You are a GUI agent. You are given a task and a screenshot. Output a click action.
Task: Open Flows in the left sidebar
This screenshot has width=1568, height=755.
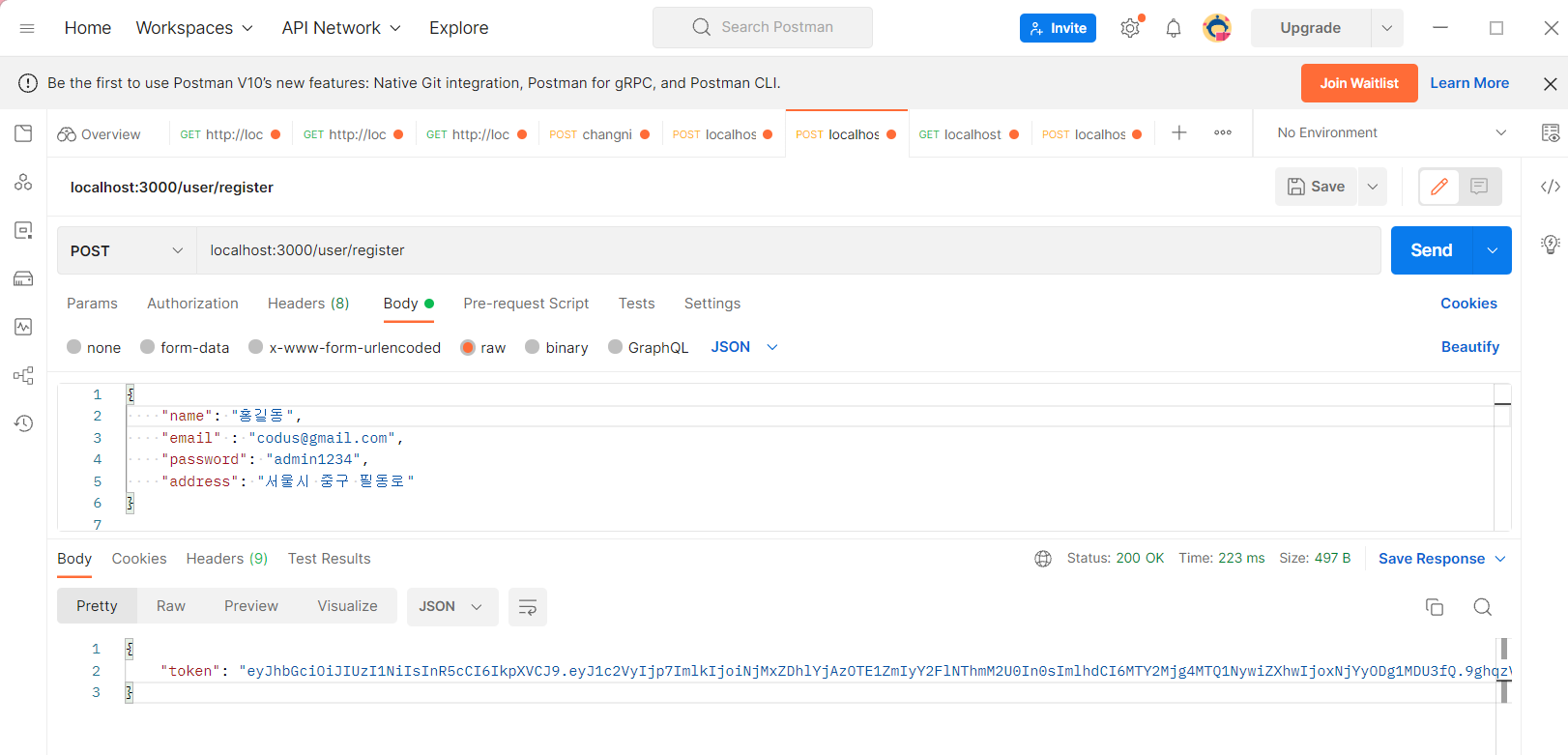coord(23,375)
